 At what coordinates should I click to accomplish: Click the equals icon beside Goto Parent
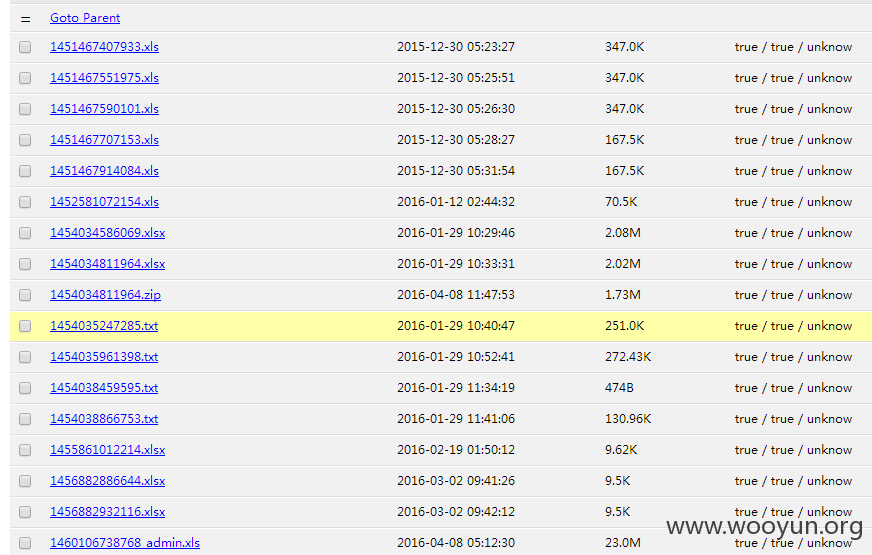[25, 19]
